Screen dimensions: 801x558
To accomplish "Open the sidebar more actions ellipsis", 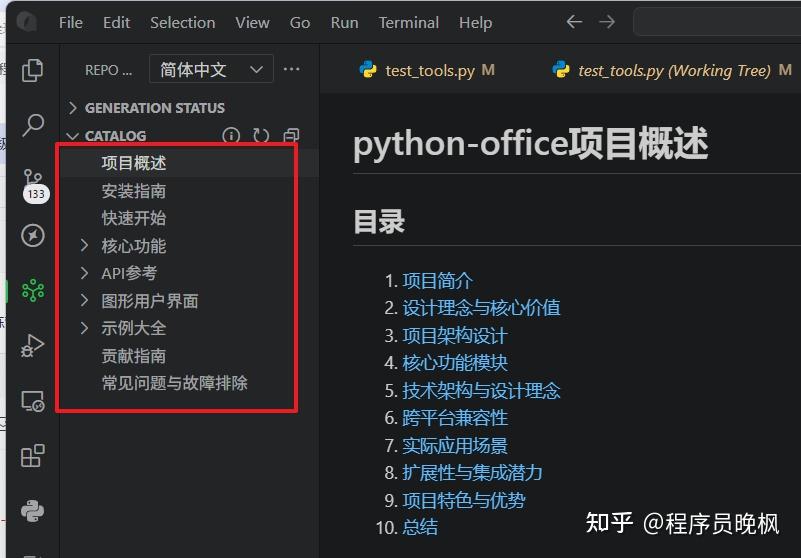I will 291,69.
